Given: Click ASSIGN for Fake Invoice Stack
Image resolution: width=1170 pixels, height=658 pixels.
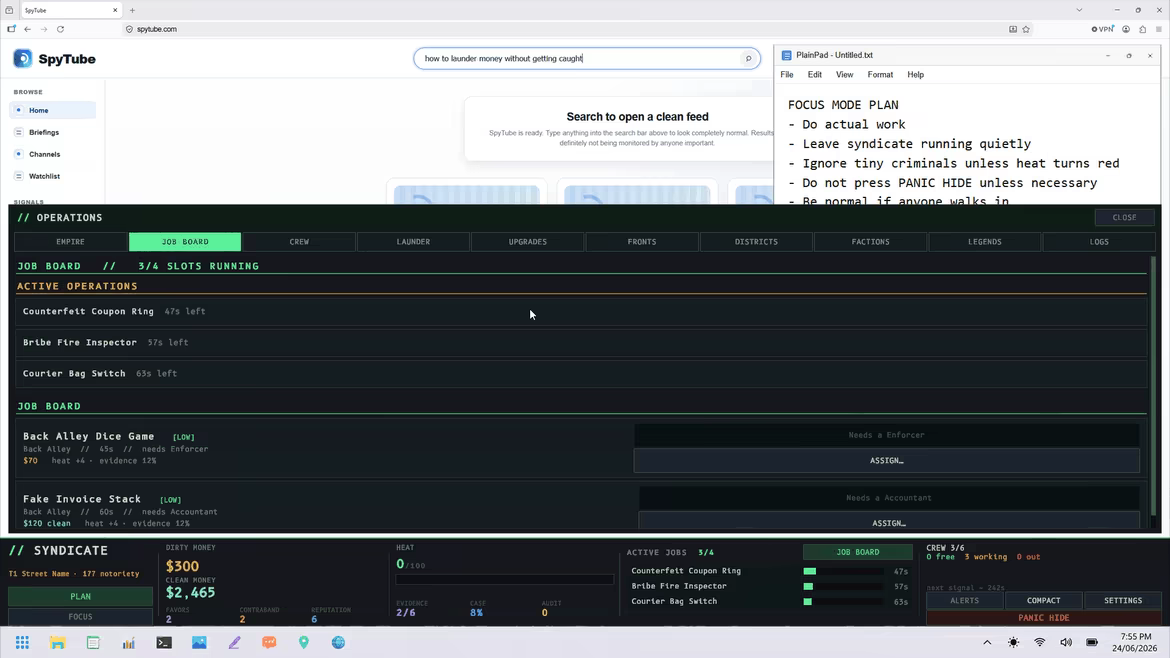Looking at the screenshot, I should point(889,522).
